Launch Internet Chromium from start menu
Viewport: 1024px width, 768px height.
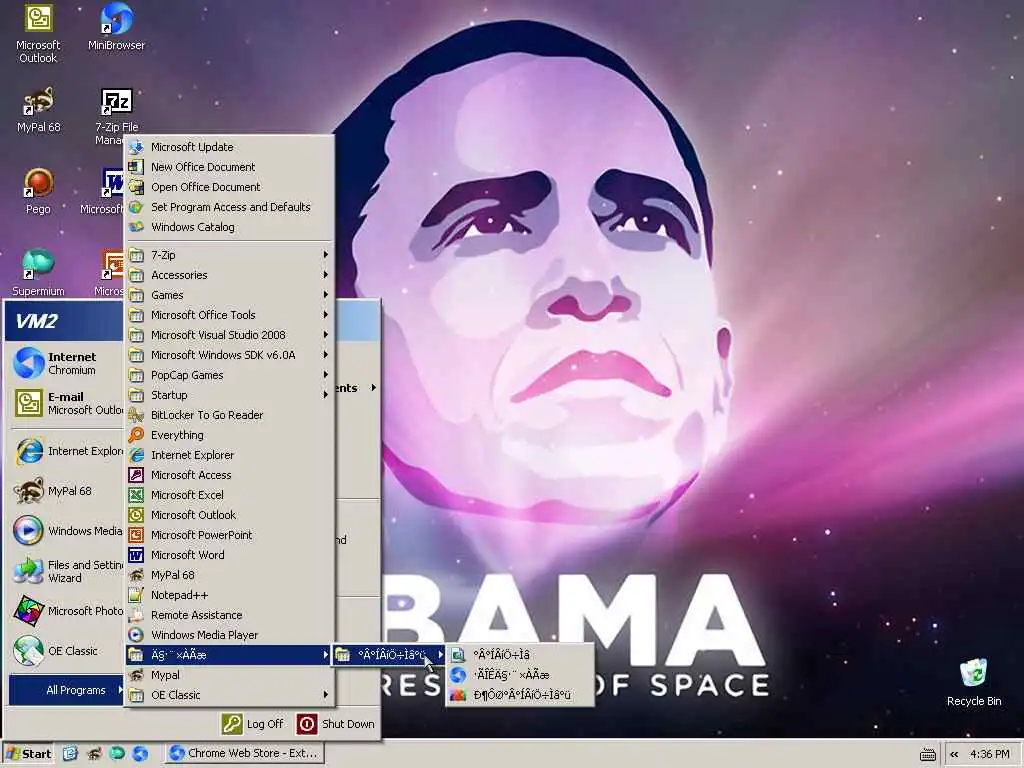67,363
